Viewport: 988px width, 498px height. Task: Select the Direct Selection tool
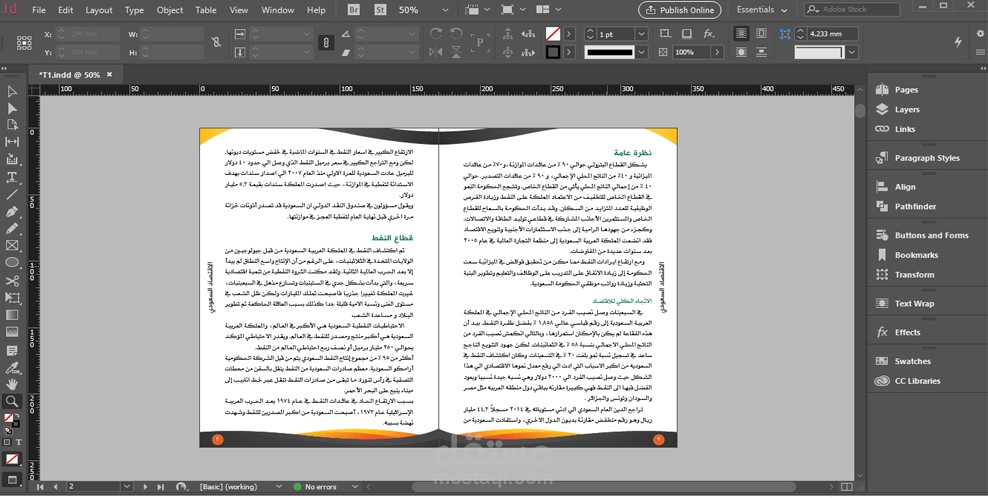(x=11, y=108)
